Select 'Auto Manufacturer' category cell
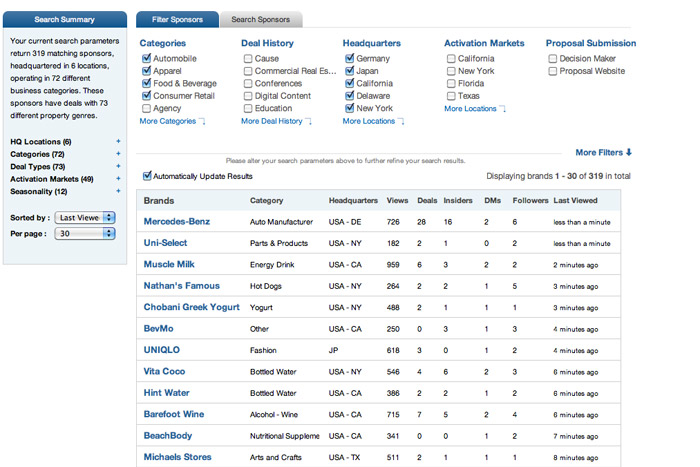This screenshot has width=700, height=467. pos(281,222)
